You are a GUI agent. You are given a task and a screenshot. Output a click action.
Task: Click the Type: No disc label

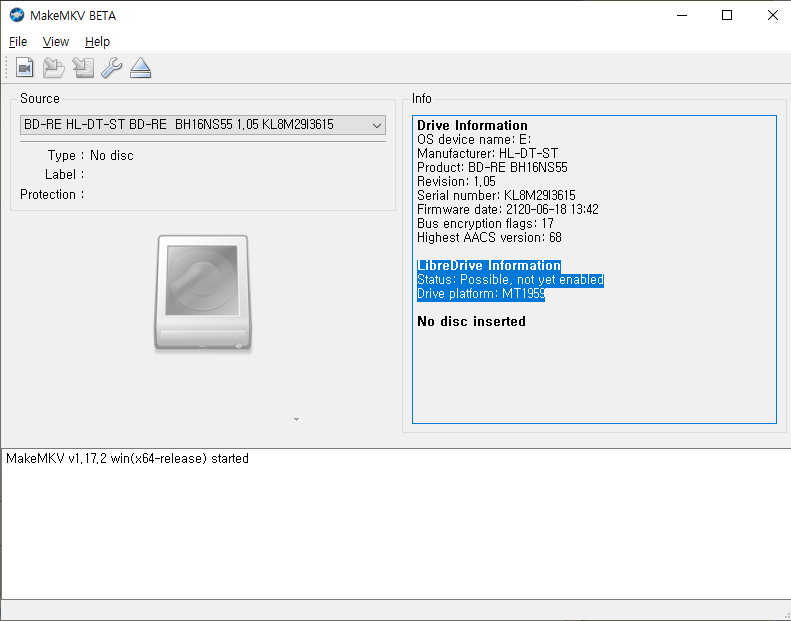coord(91,155)
